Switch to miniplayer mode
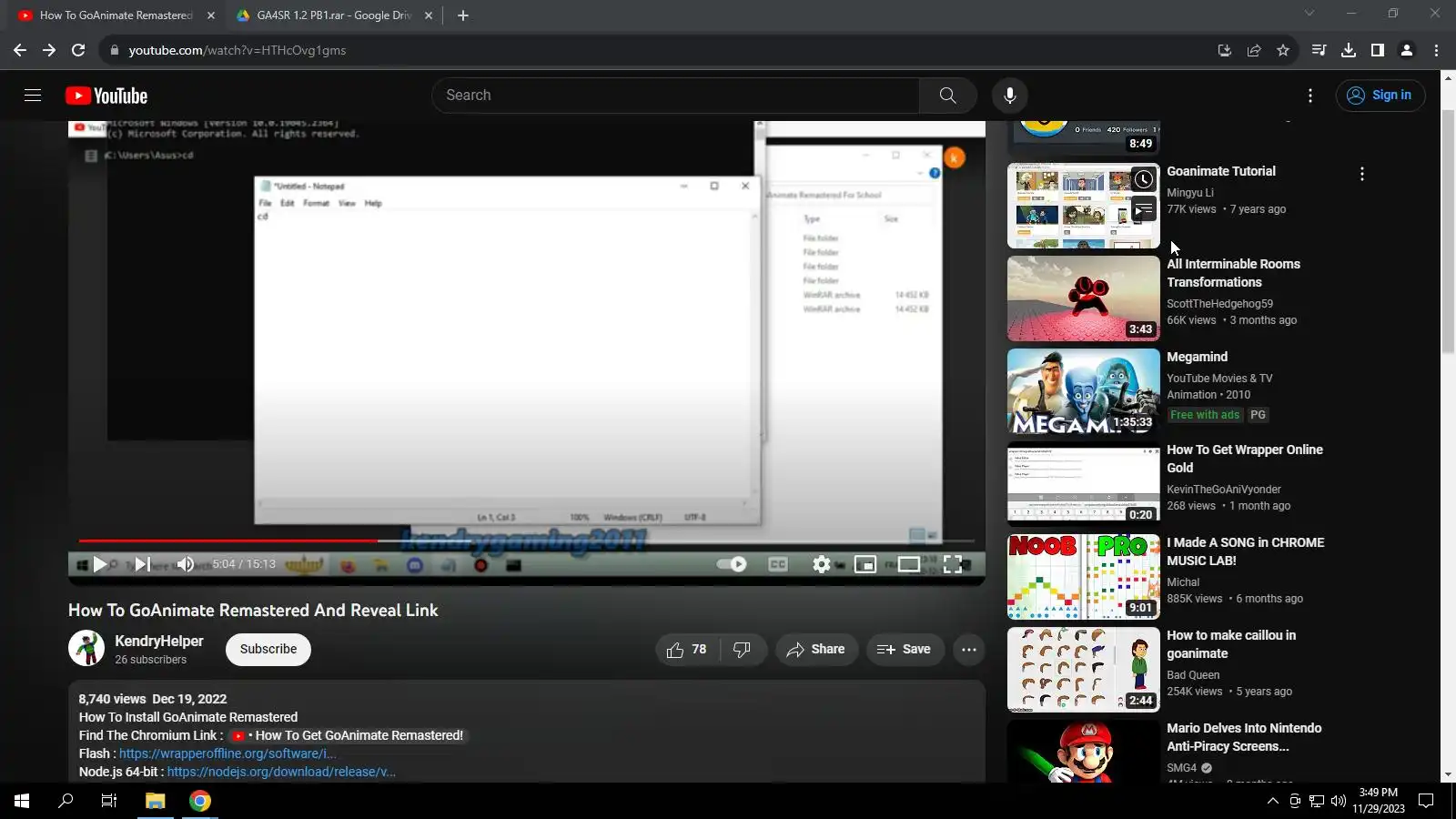Image resolution: width=1456 pixels, height=819 pixels. [865, 565]
